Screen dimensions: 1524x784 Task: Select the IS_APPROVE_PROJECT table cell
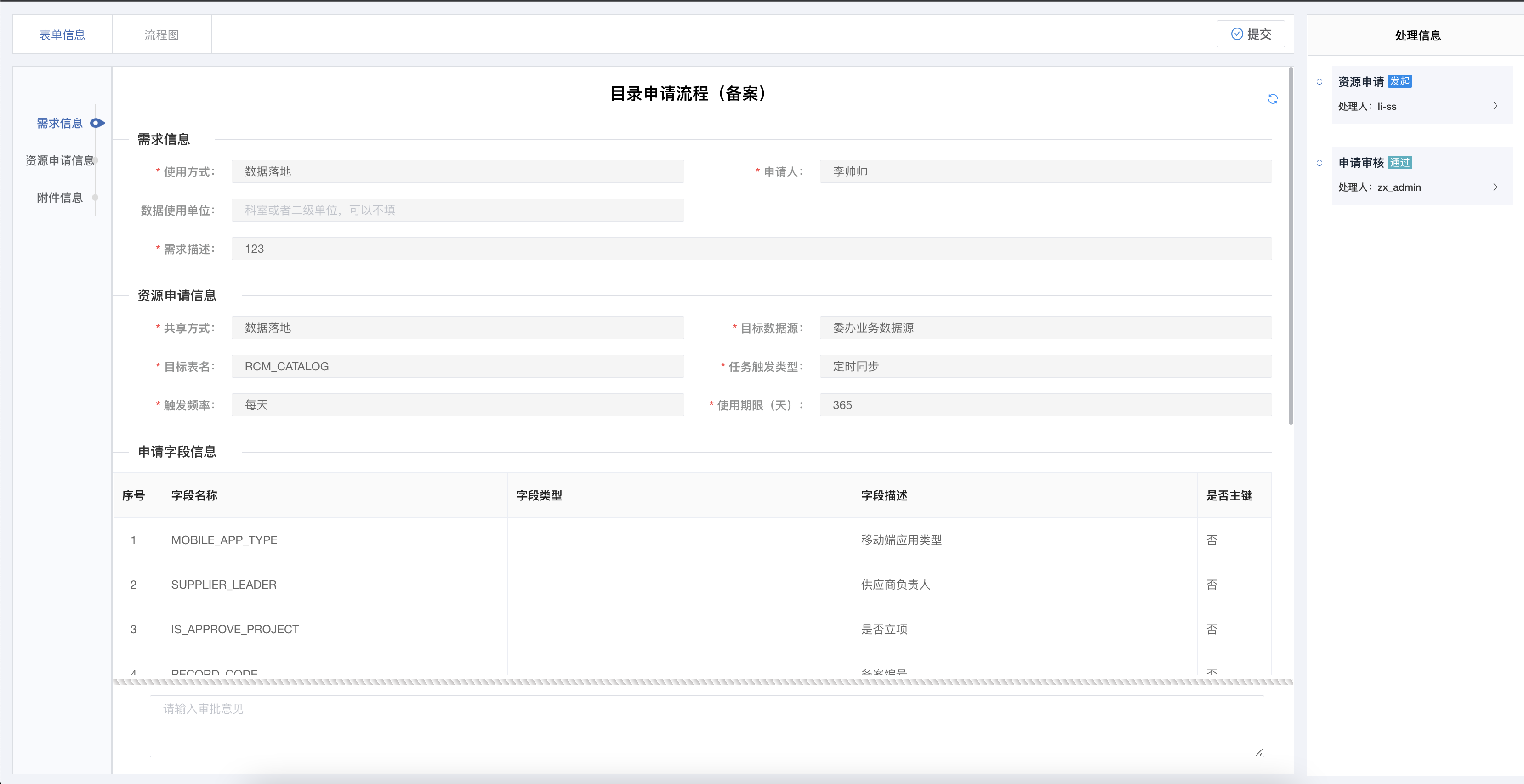[x=335, y=629]
